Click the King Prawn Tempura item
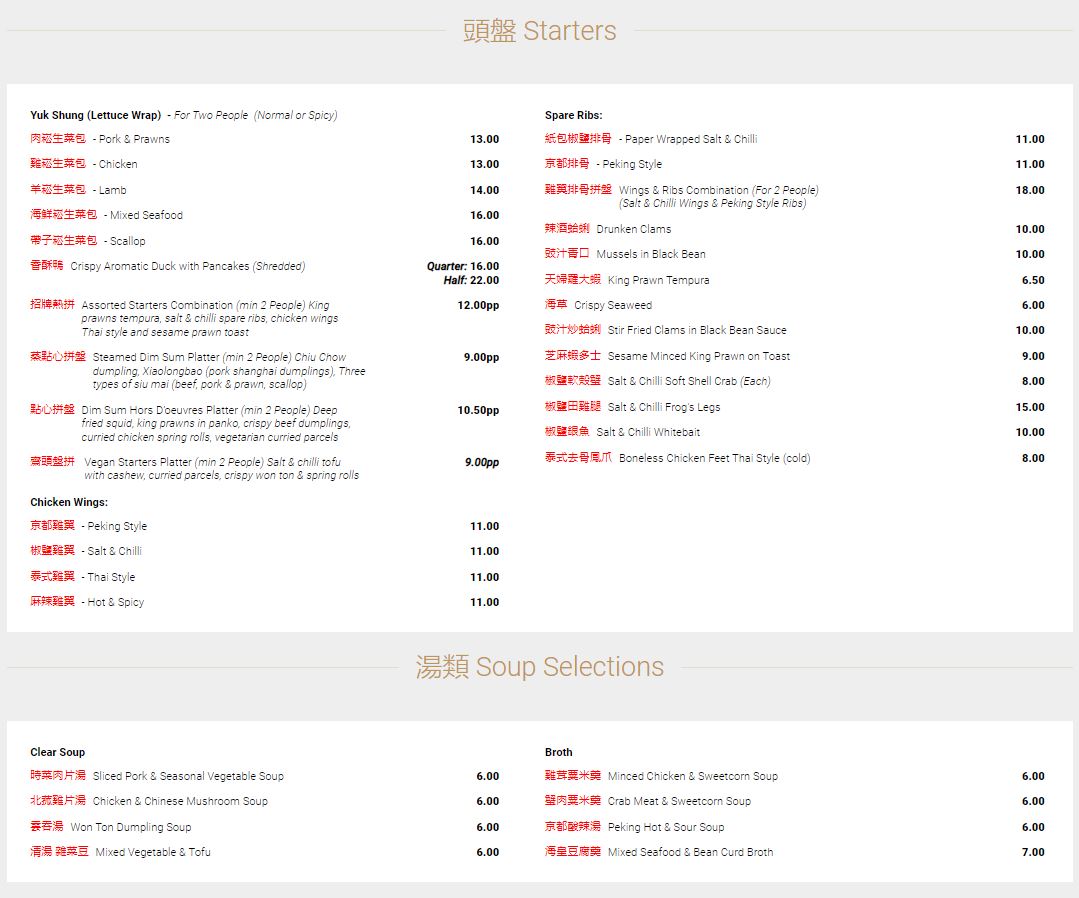 click(x=658, y=280)
